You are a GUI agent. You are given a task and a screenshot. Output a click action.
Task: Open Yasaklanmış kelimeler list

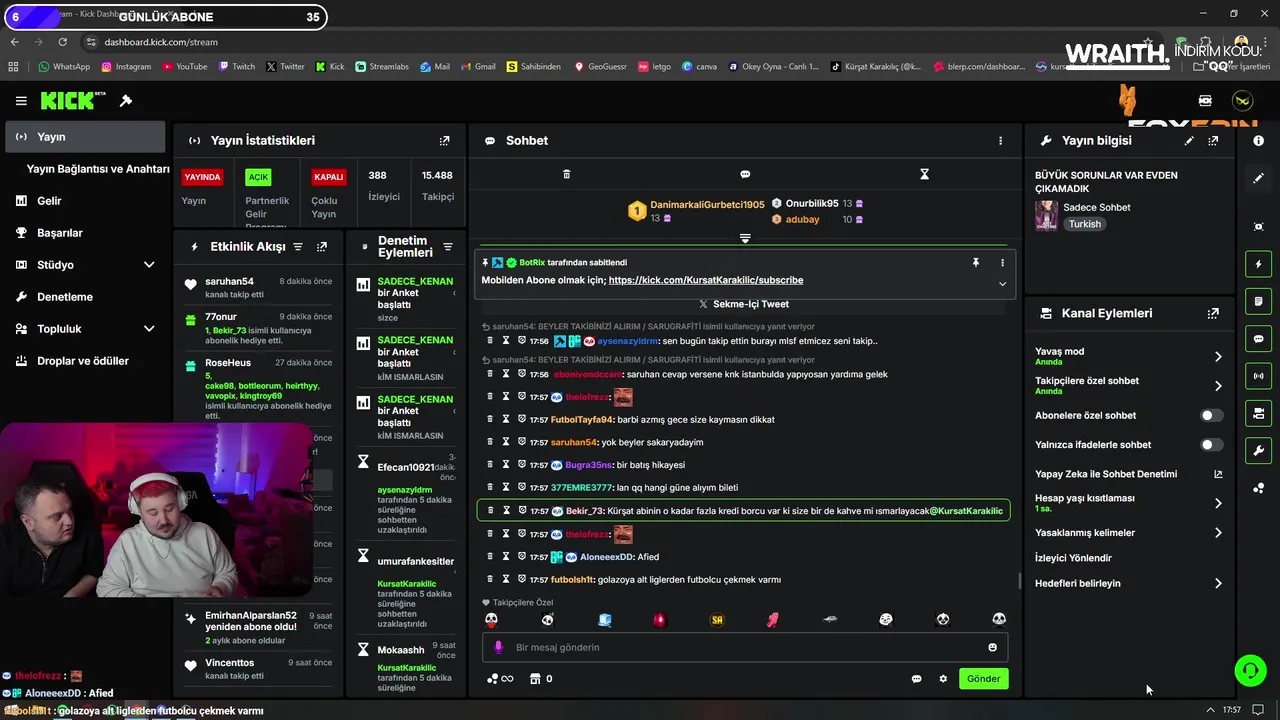pos(1217,533)
